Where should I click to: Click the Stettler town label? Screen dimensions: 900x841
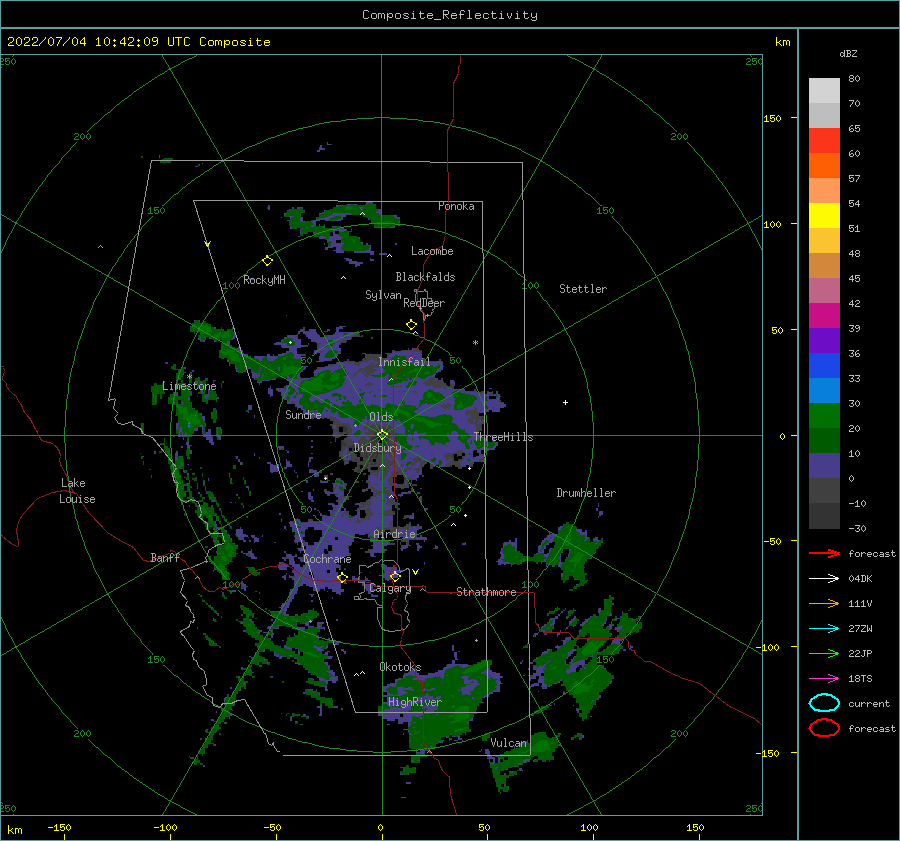tap(583, 289)
